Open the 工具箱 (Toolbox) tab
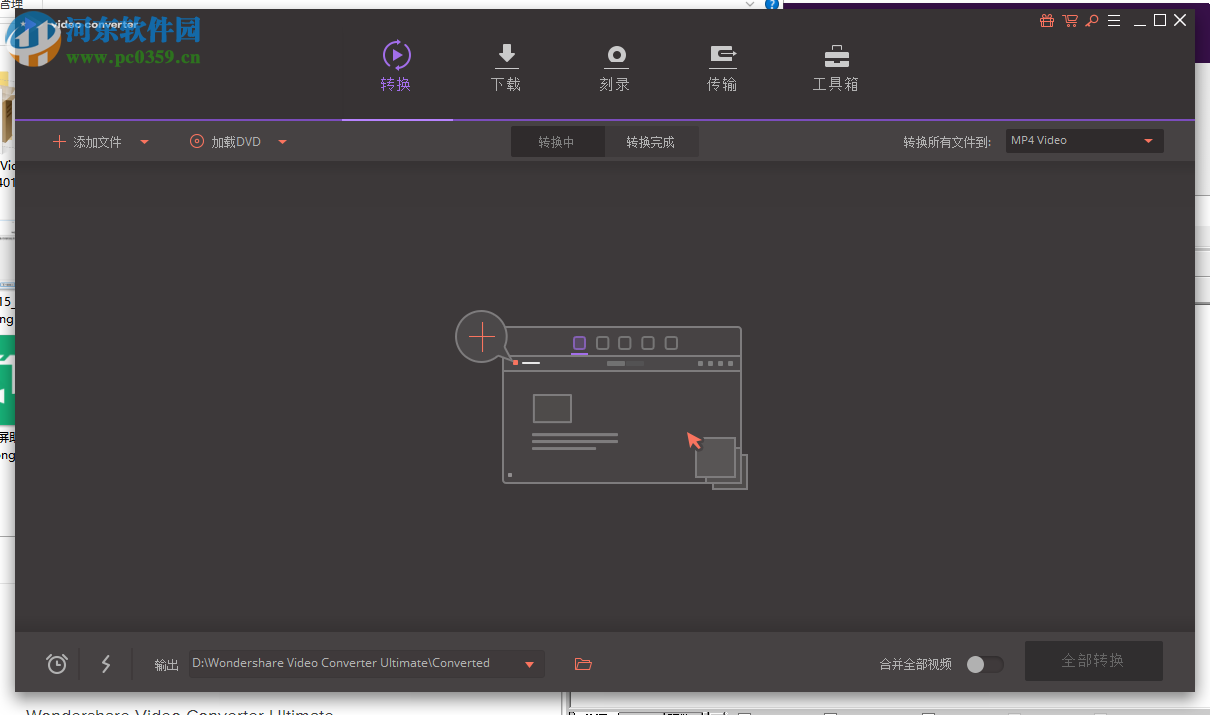 [x=836, y=67]
